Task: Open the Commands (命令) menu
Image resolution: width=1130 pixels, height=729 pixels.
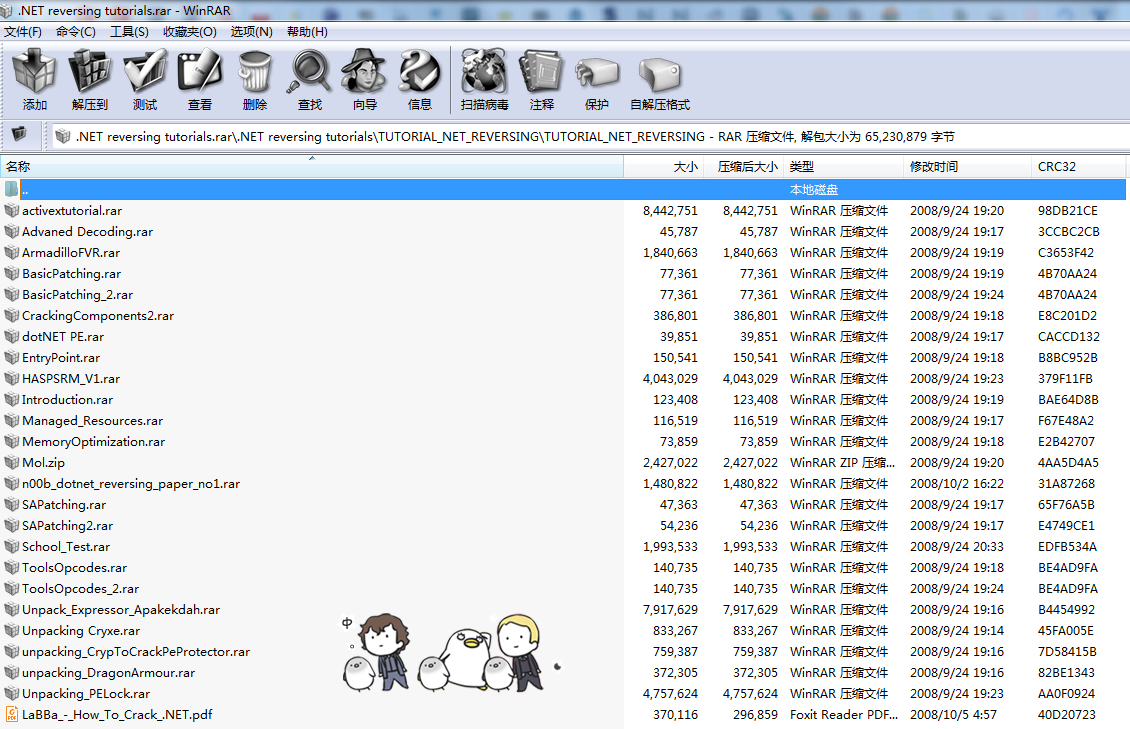Action: 76,32
